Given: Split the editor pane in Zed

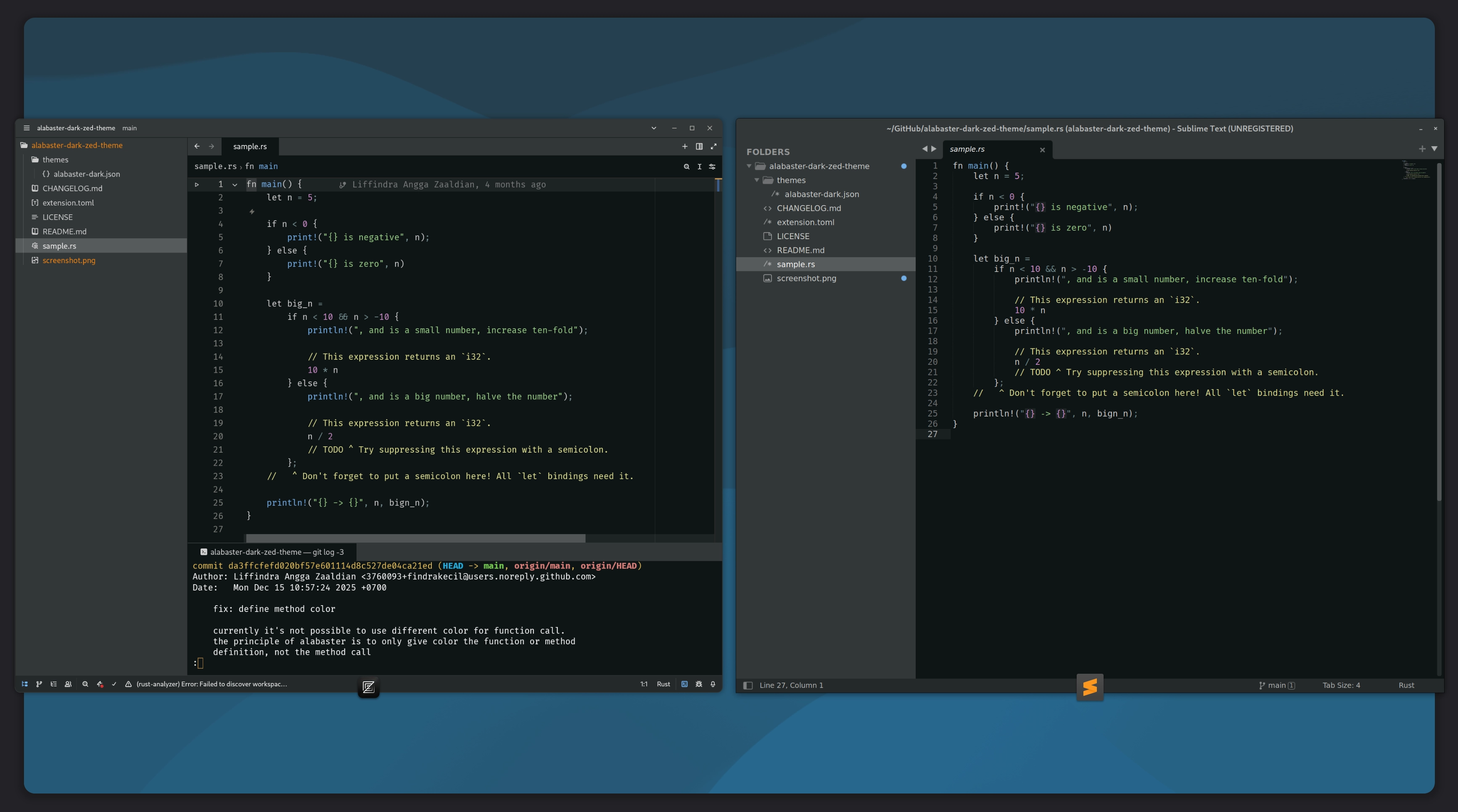Looking at the screenshot, I should pyautogui.click(x=699, y=147).
